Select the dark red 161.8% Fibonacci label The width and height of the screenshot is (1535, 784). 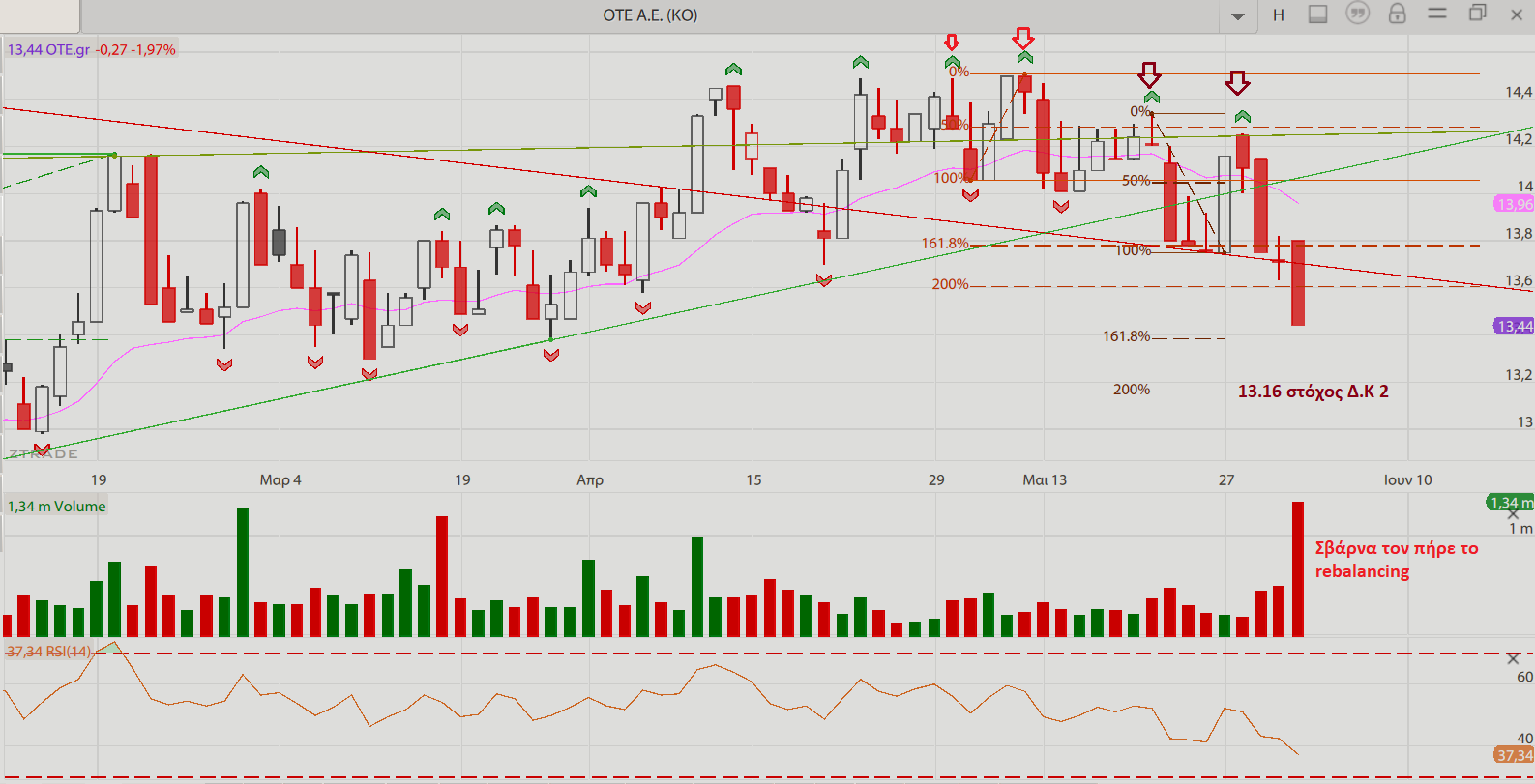coord(1127,336)
